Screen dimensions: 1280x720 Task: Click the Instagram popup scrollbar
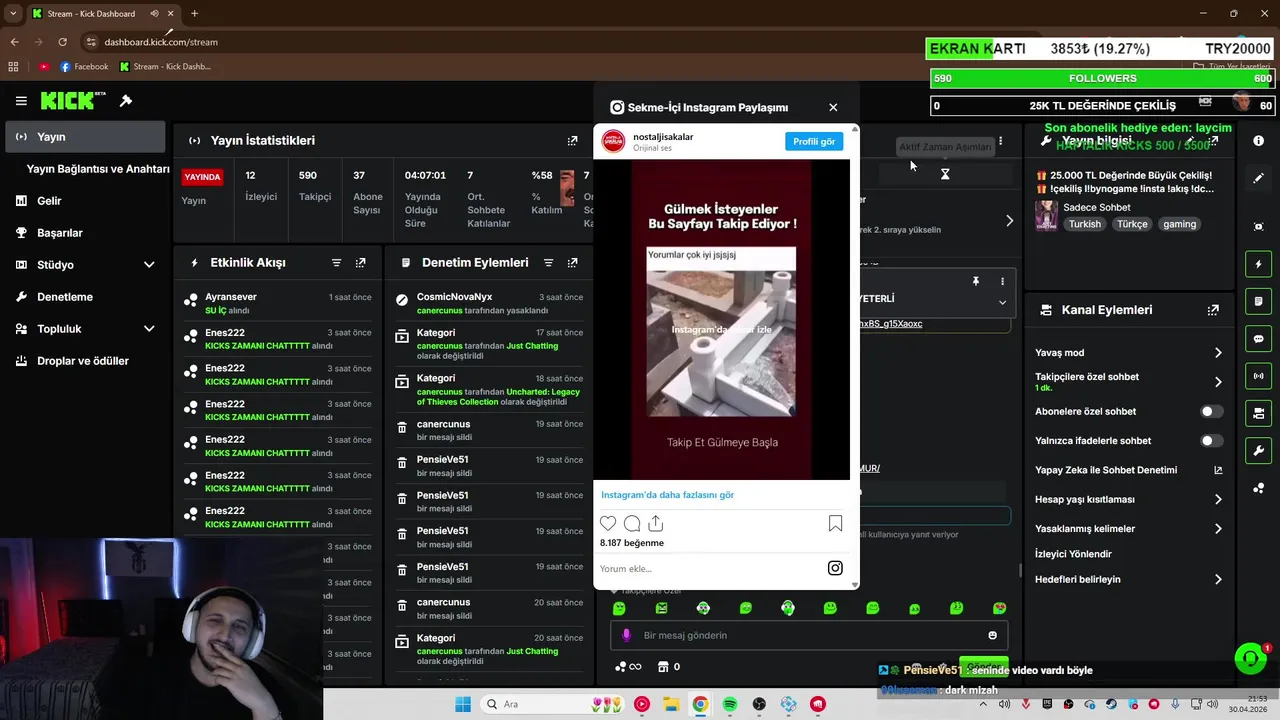(x=854, y=355)
